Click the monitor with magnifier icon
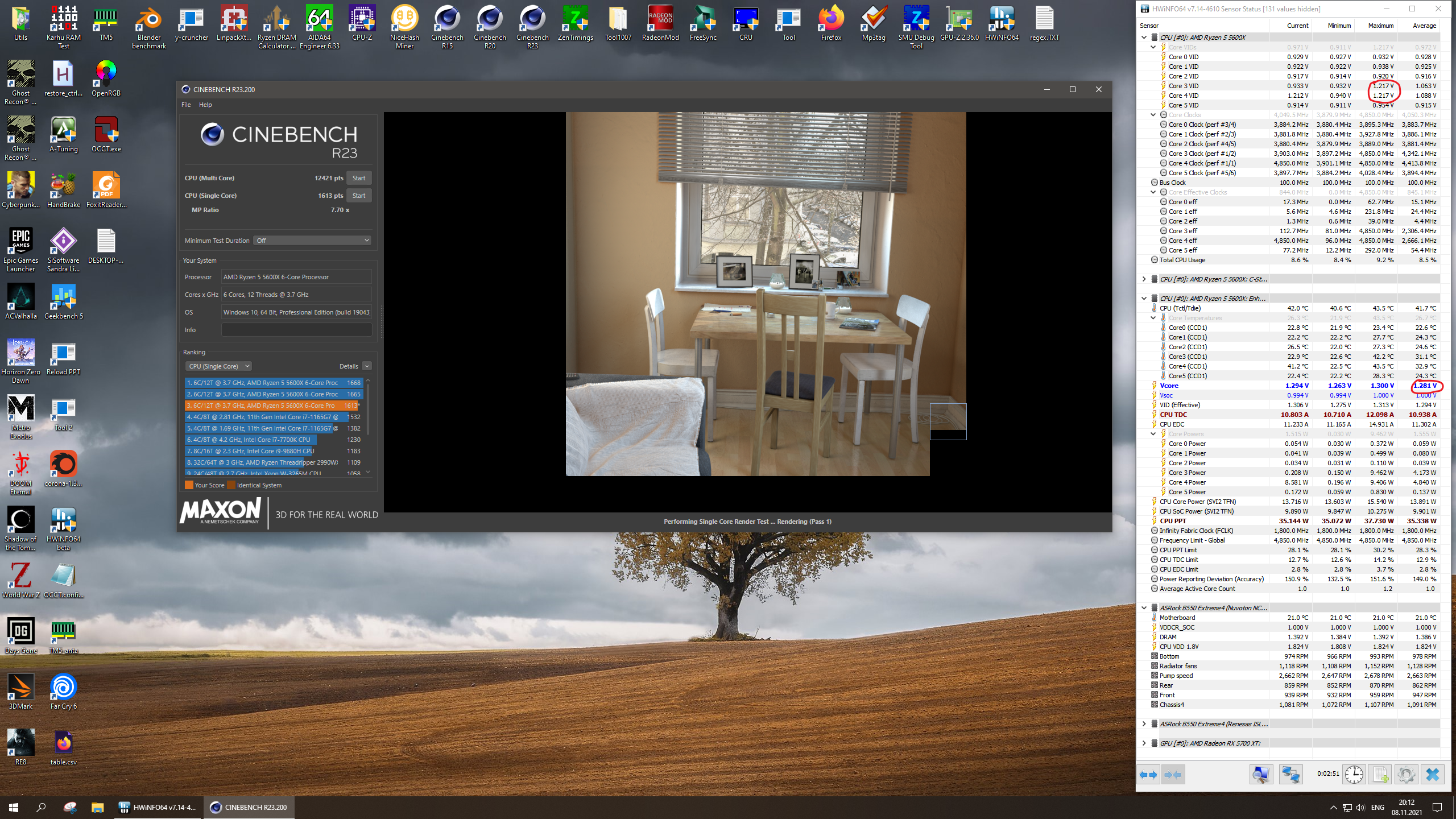 (x=1261, y=775)
